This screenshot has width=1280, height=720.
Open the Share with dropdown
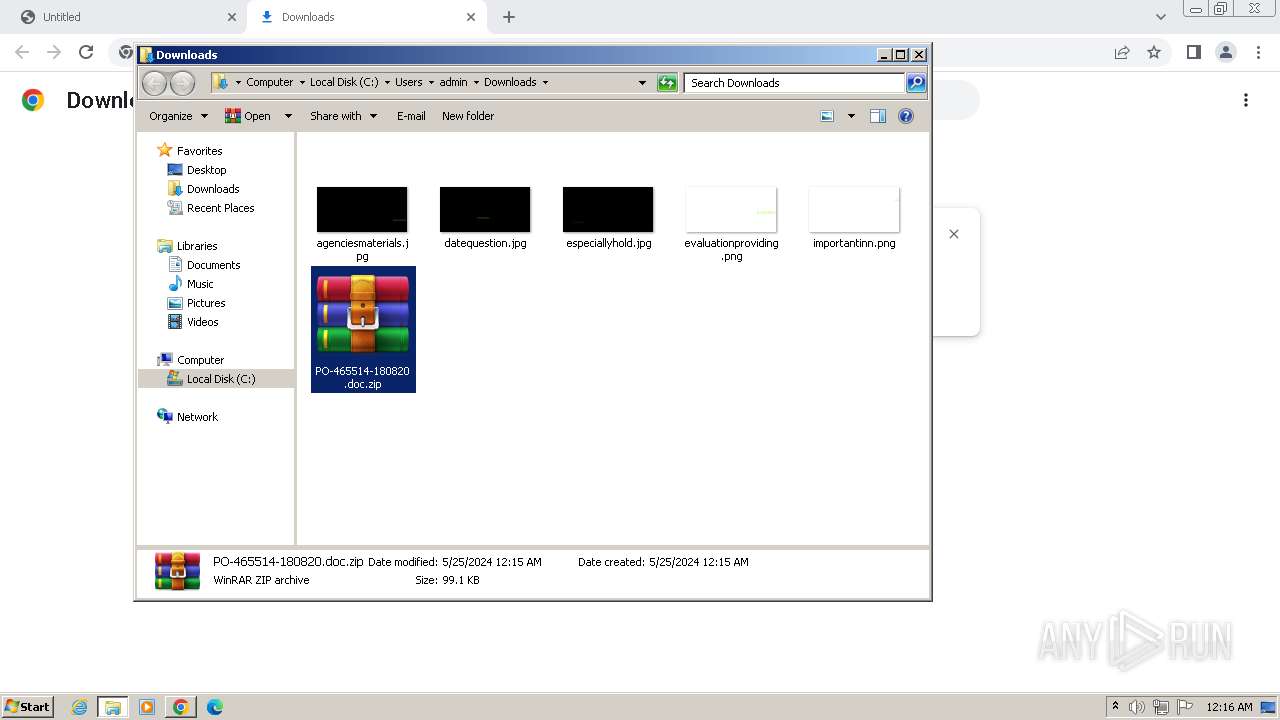point(344,116)
